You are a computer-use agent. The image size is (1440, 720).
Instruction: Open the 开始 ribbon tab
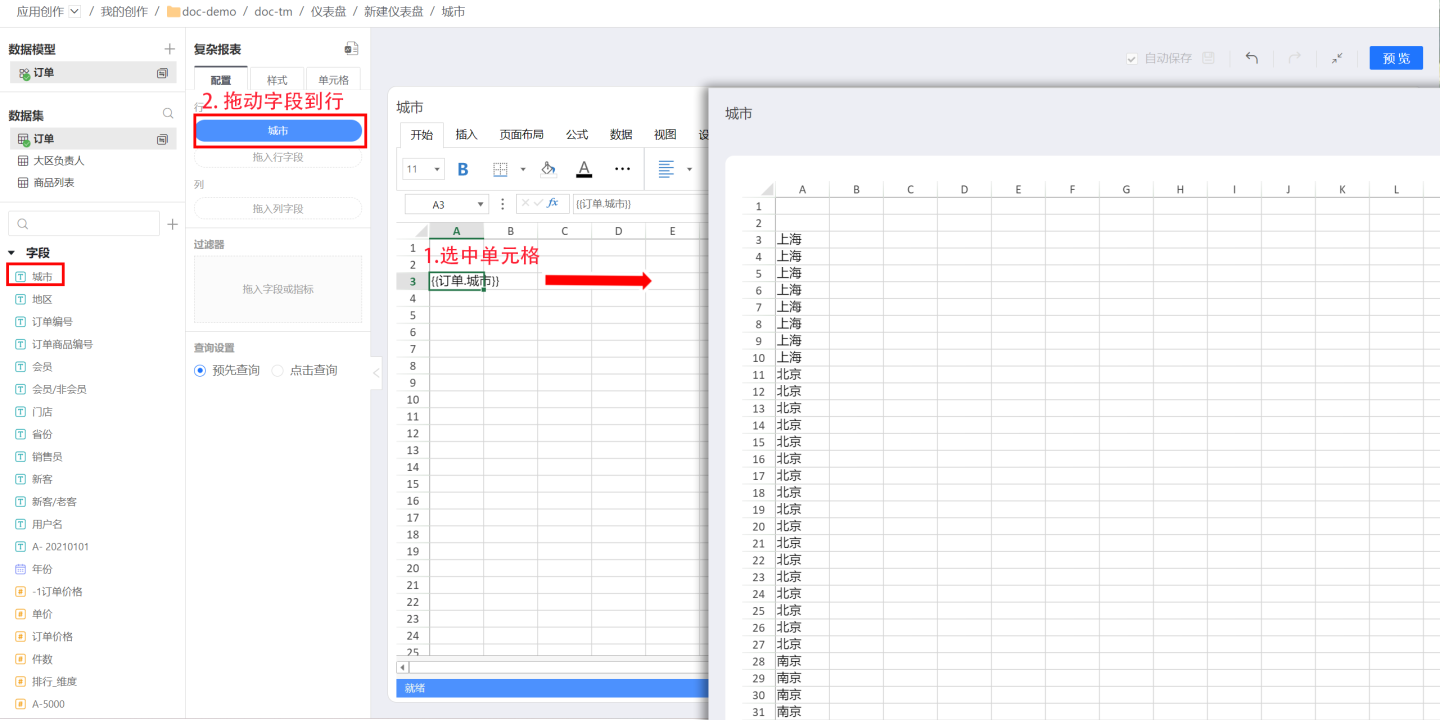(421, 135)
